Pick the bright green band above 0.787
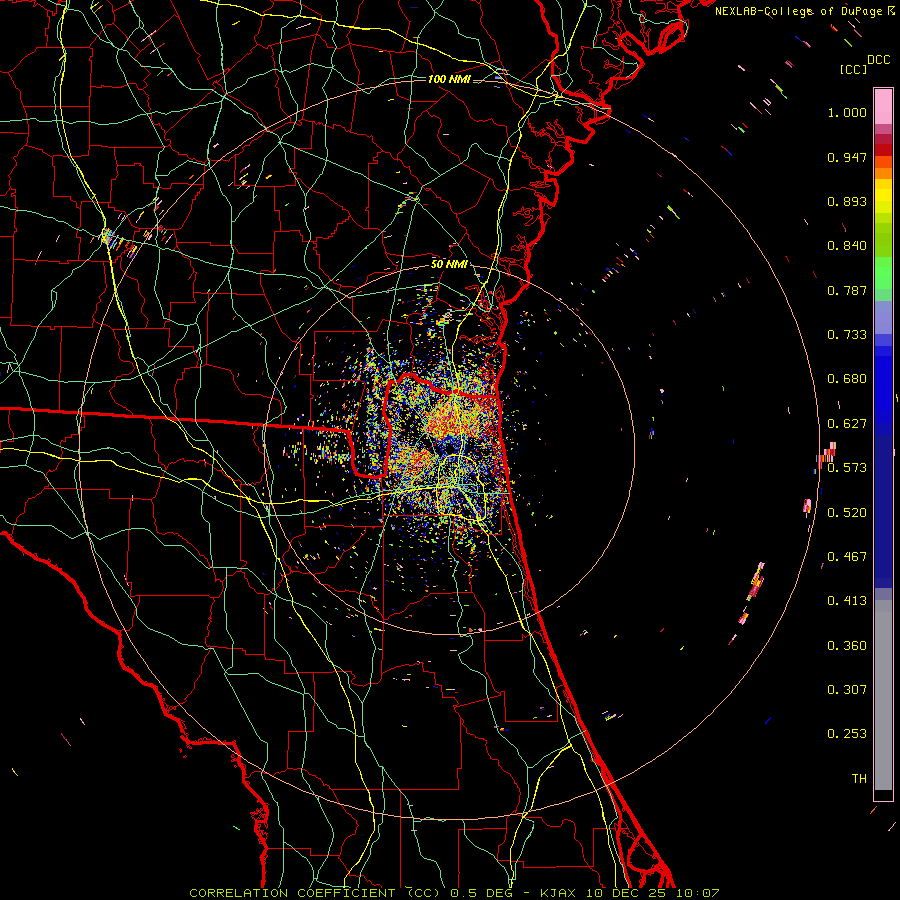Image resolution: width=900 pixels, height=900 pixels. click(x=883, y=273)
